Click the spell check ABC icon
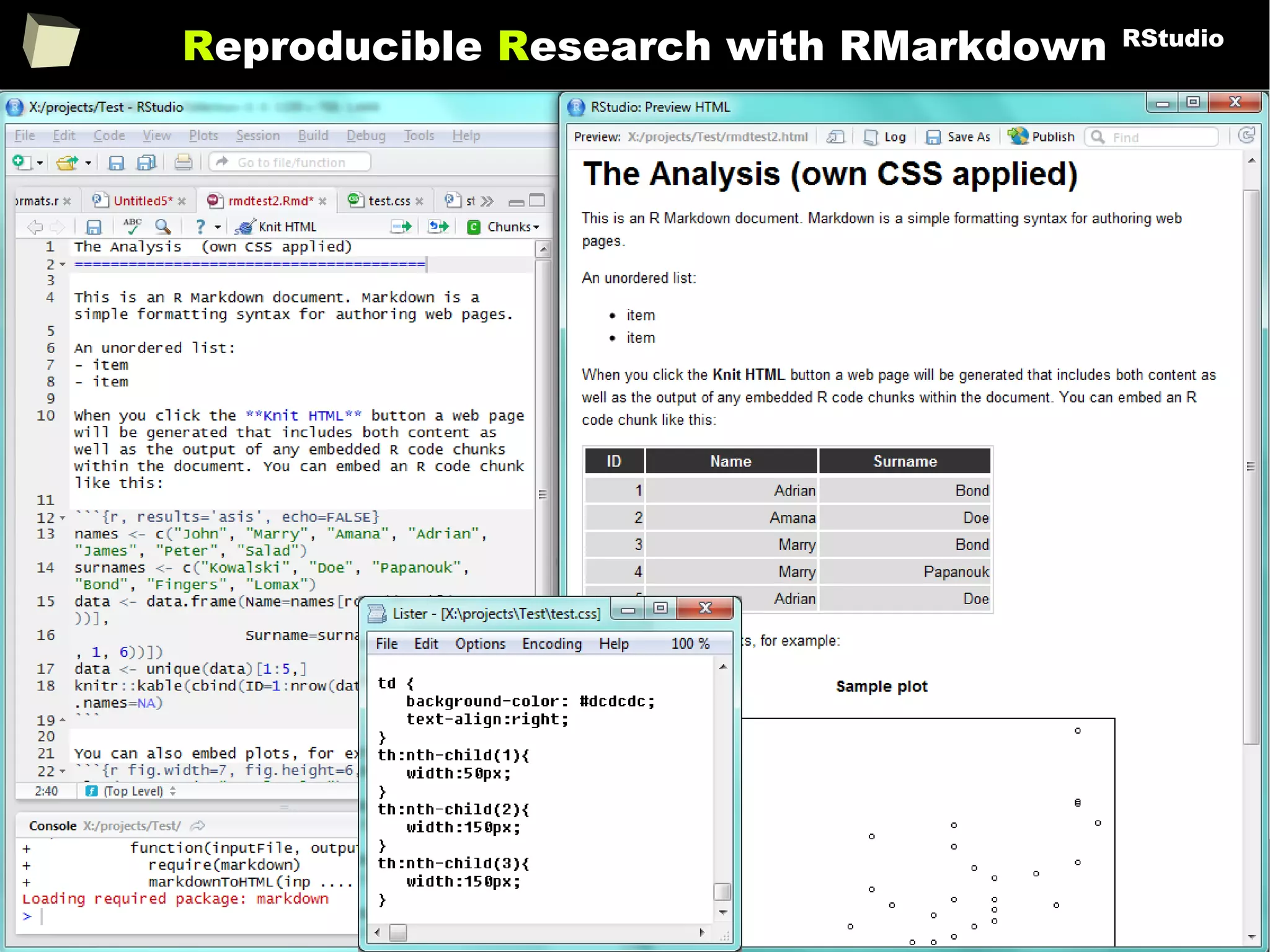This screenshot has width=1270, height=952. 132,226
